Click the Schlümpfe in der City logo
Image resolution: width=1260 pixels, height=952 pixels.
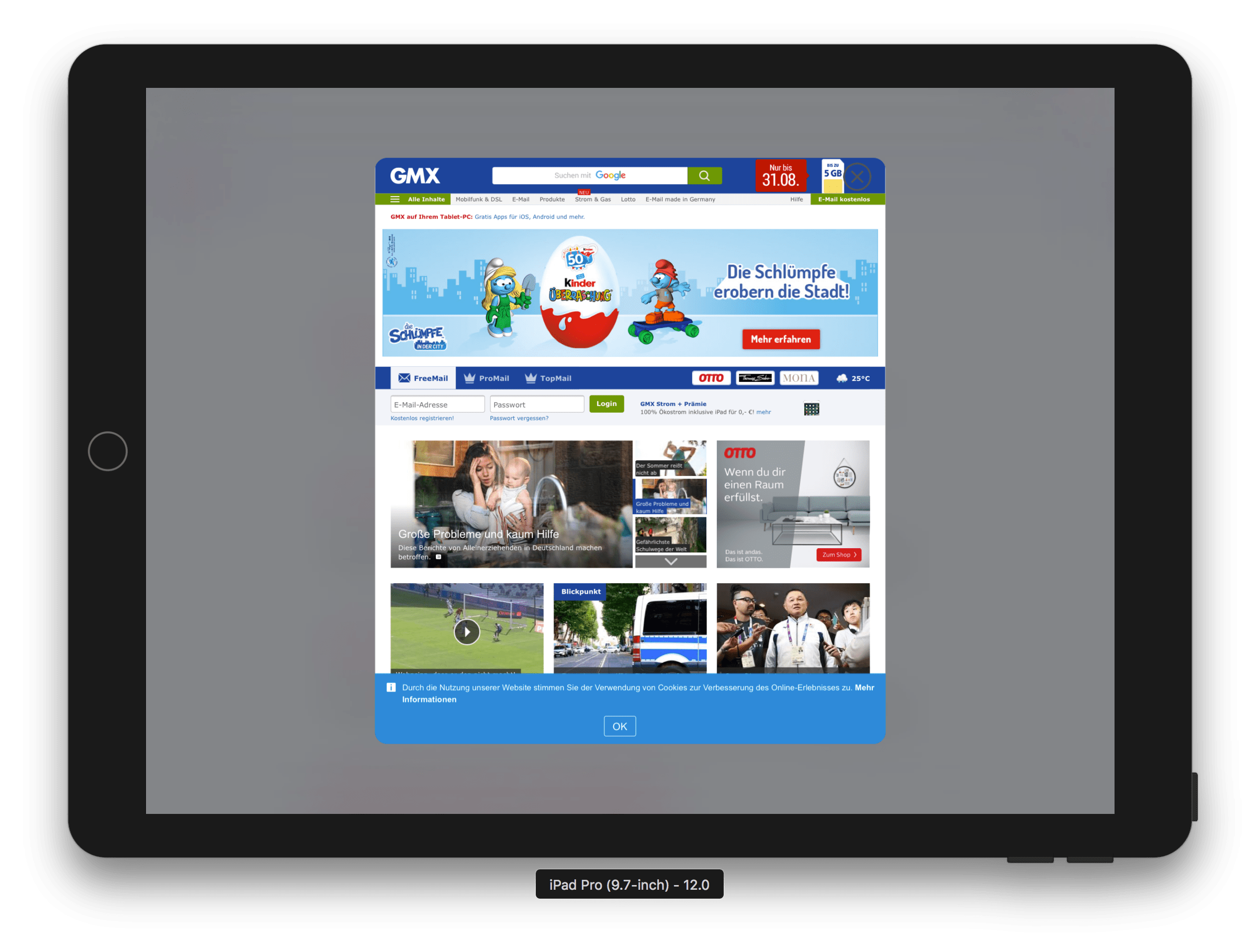[x=418, y=336]
